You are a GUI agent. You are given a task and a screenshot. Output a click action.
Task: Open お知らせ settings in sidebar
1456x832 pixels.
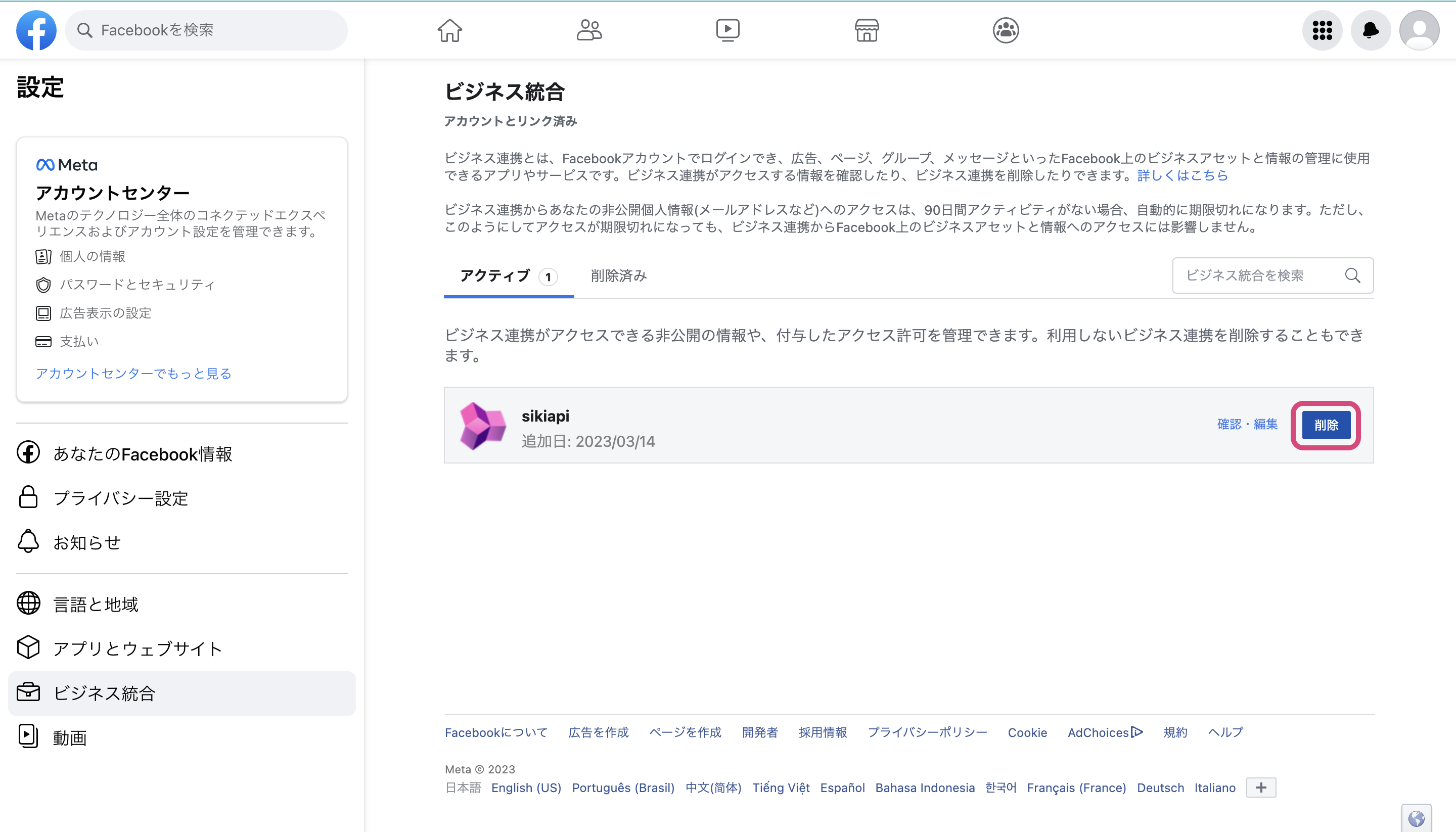(x=181, y=542)
